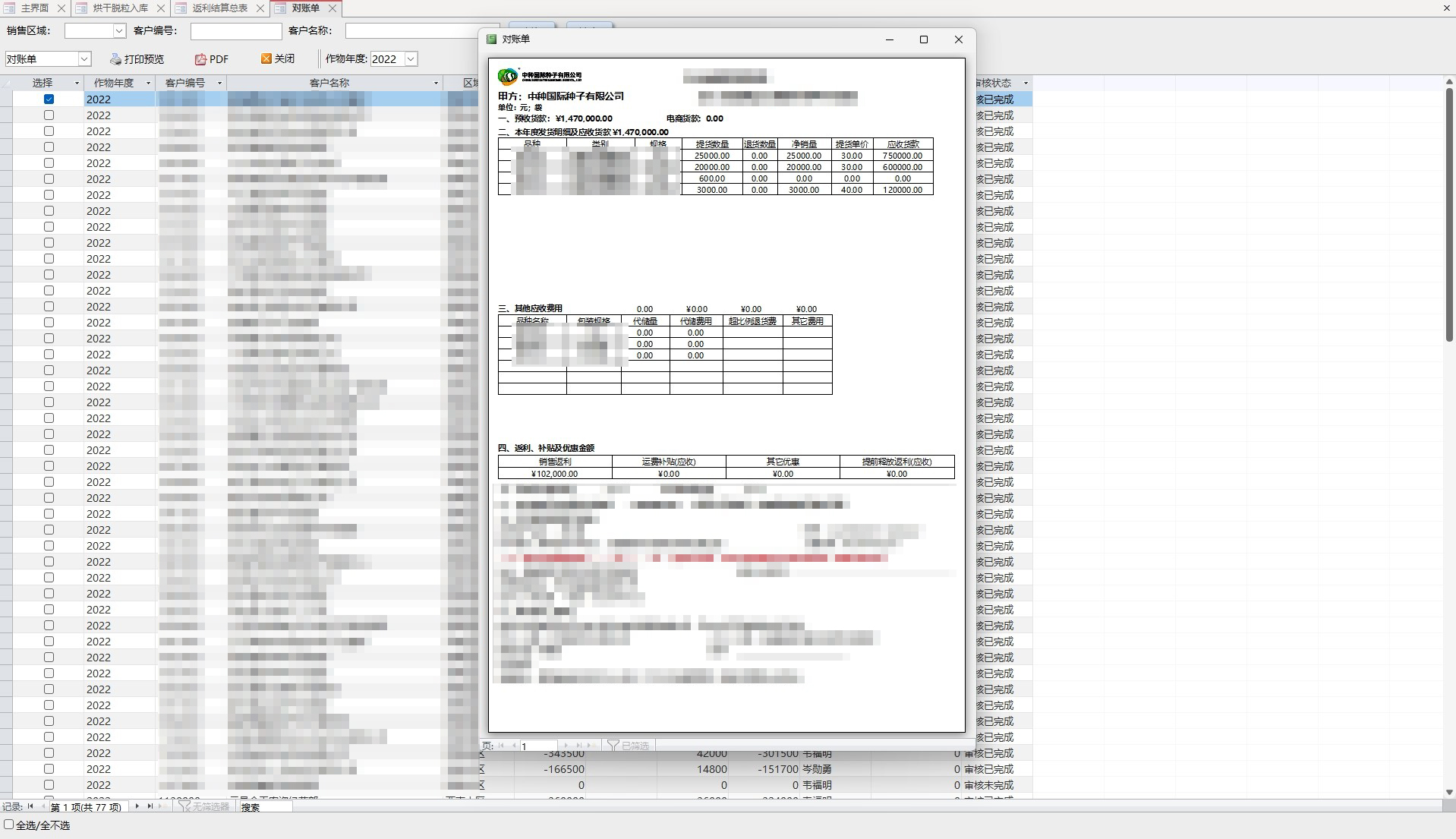This screenshot has height=839, width=1456.
Task: Click the scroll-down arrow of the right scrollbar
Action: (1448, 793)
